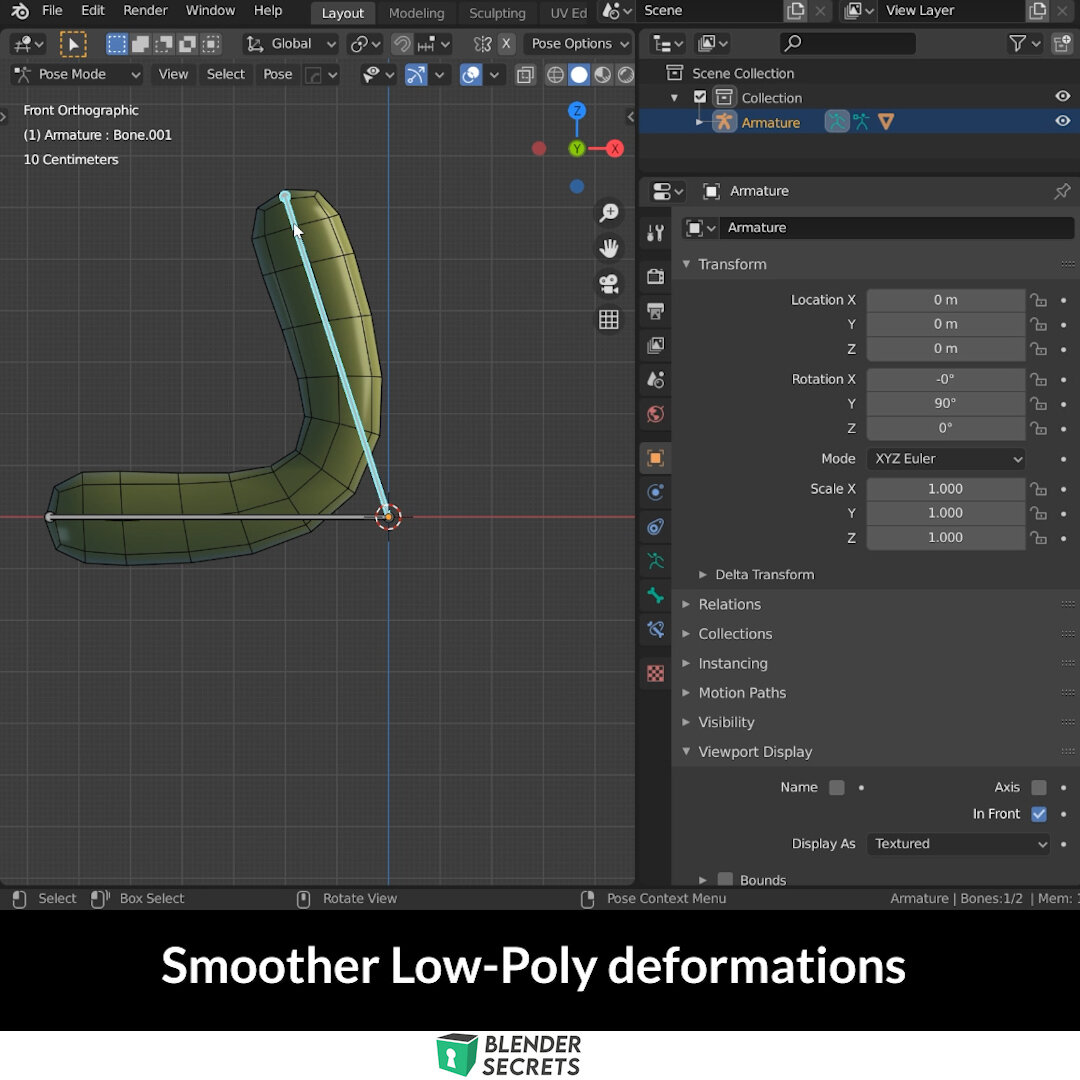Open the Bone properties tab icon
The width and height of the screenshot is (1080, 1080).
click(656, 595)
